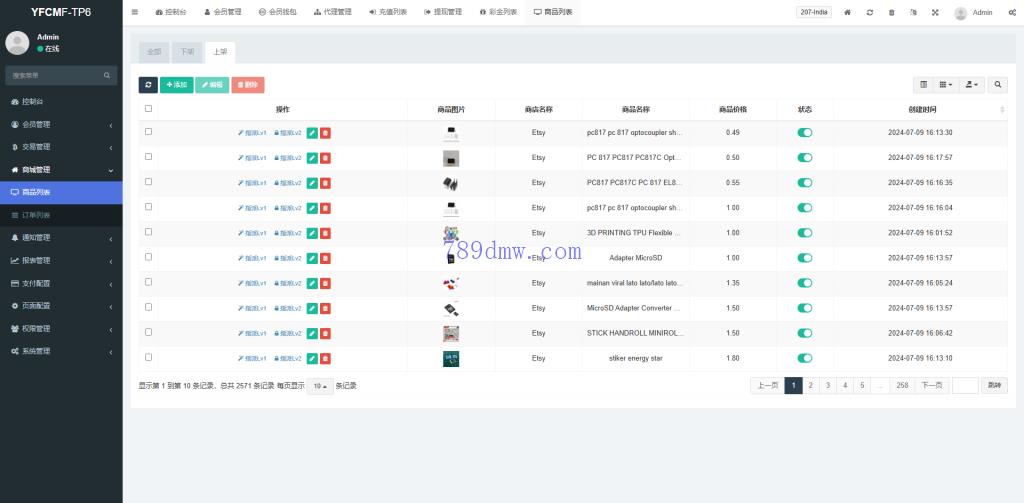
Task: Open the rows-per-page dropdown showing 10
Action: point(319,386)
